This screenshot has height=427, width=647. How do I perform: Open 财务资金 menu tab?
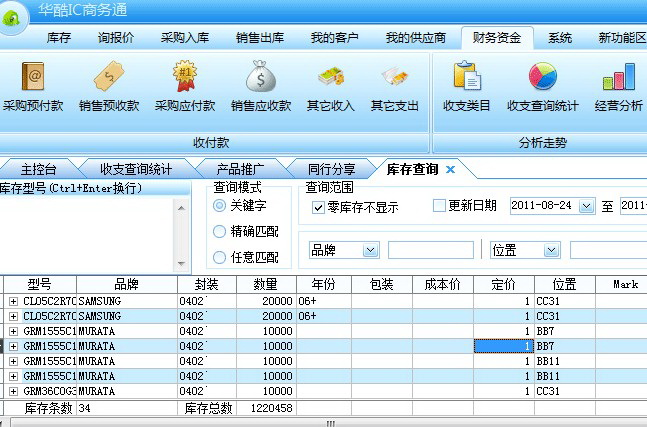(497, 38)
